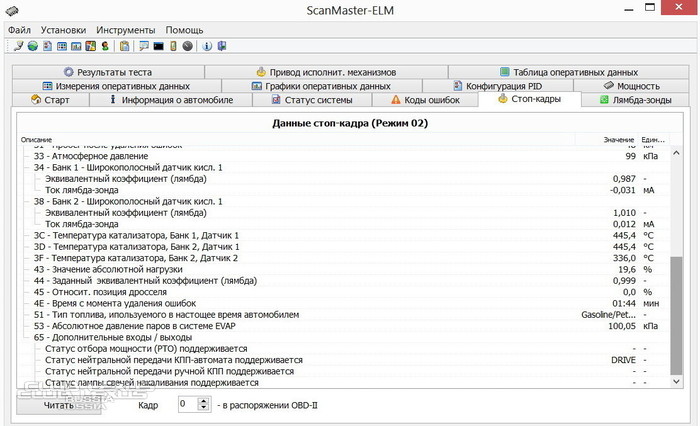Image resolution: width=700 pixels, height=426 pixels.
Task: Open the Файл menu
Action: (x=20, y=30)
